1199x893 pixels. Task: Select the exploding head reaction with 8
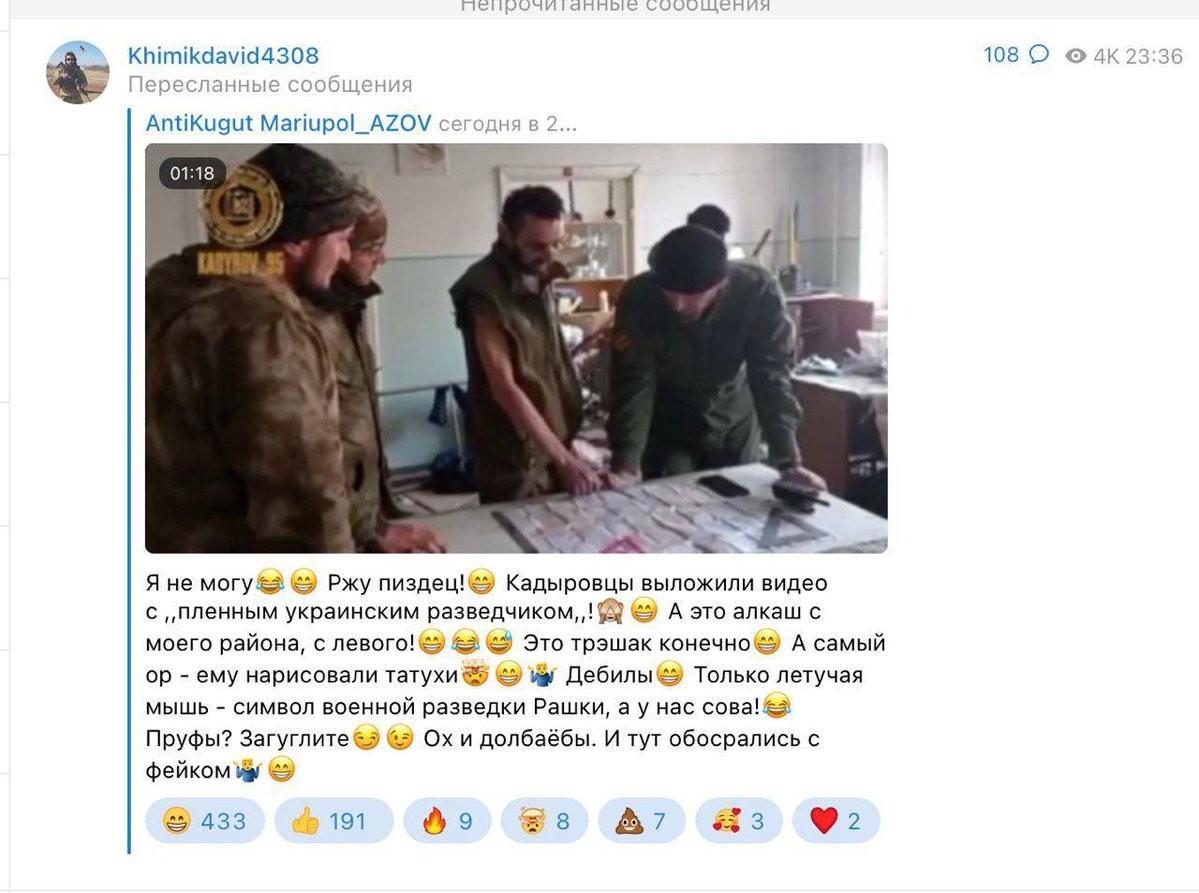[x=544, y=820]
